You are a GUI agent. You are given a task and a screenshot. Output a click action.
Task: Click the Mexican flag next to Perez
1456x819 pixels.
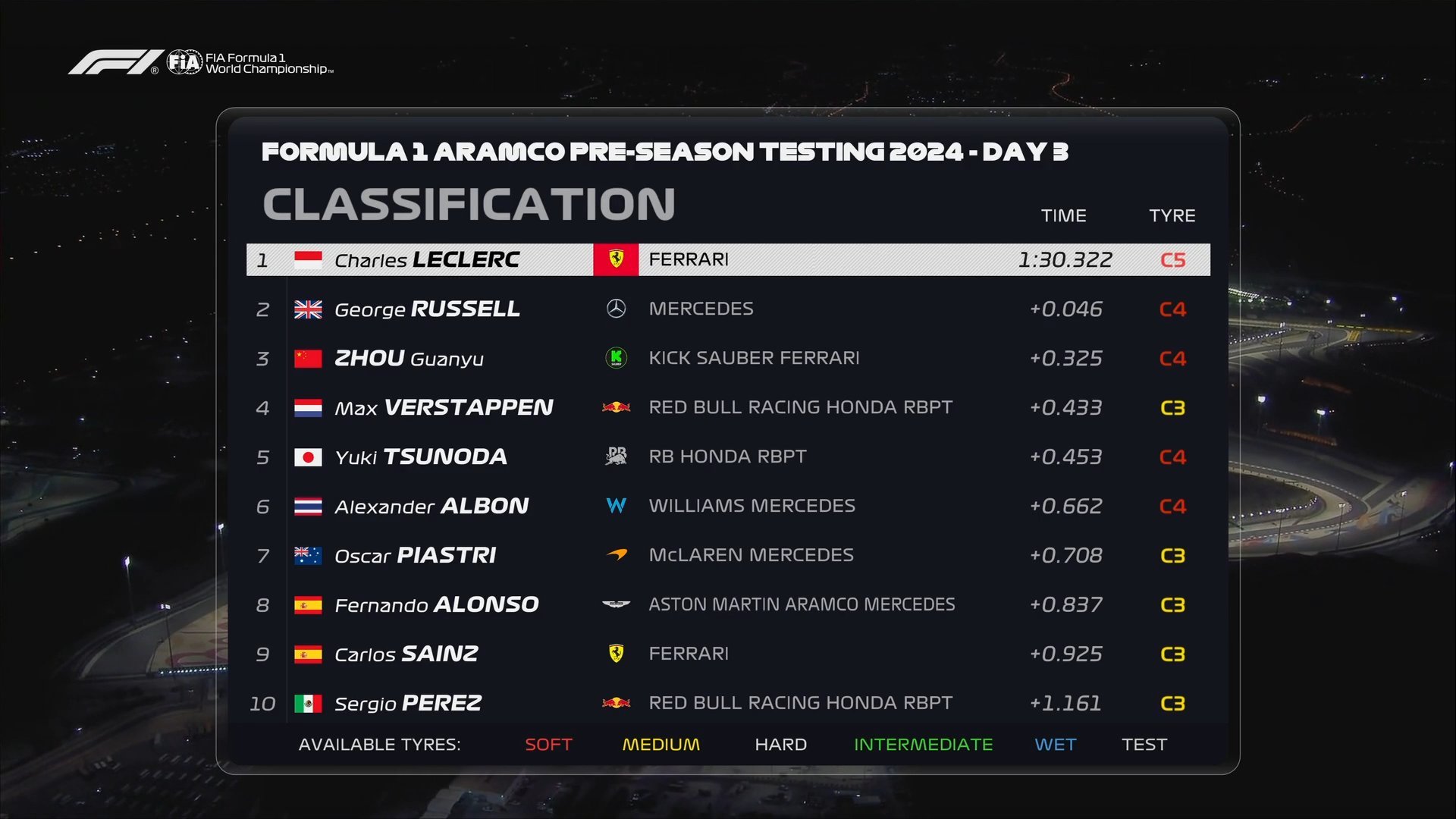[x=308, y=704]
